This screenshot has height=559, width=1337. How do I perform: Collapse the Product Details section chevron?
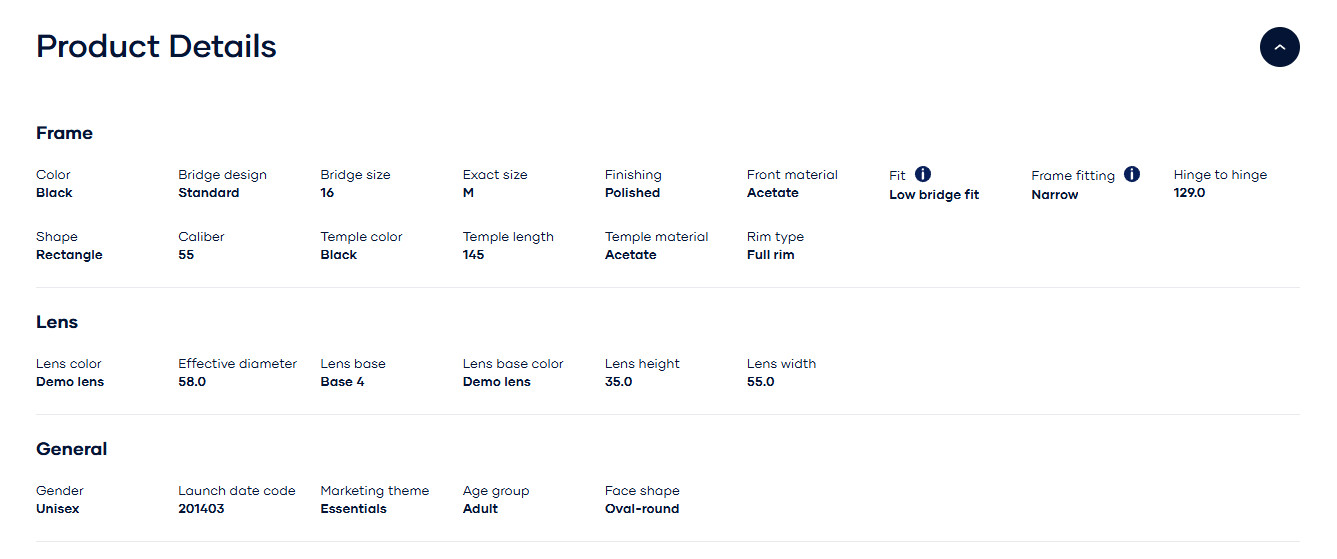tap(1279, 47)
